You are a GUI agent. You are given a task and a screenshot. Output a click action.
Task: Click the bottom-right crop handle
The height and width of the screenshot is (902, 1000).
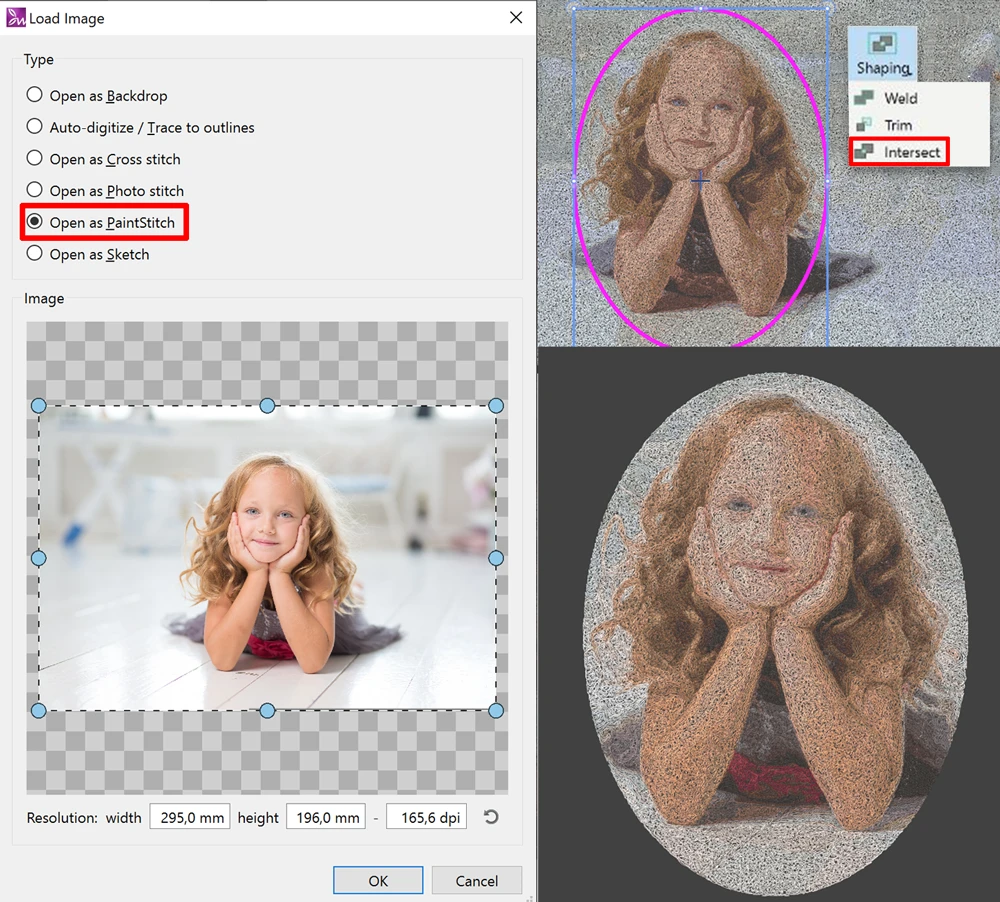pos(496,710)
